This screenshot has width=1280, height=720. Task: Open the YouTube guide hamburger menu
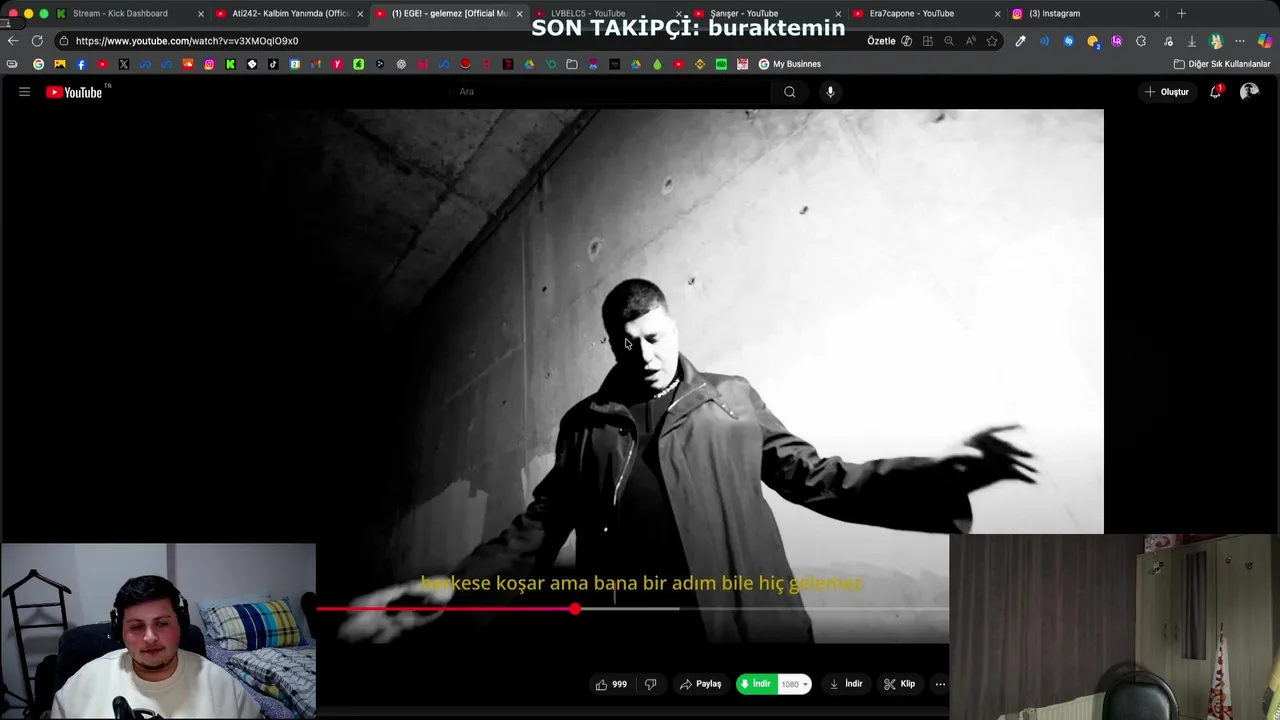click(x=24, y=92)
